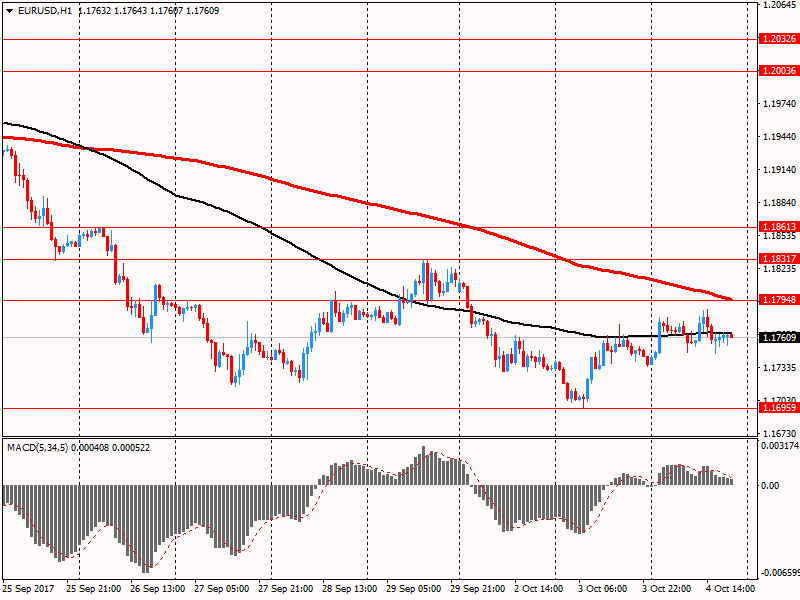Click the 26 Sep 13:00 time label
This screenshot has width=800, height=600.
click(x=158, y=589)
